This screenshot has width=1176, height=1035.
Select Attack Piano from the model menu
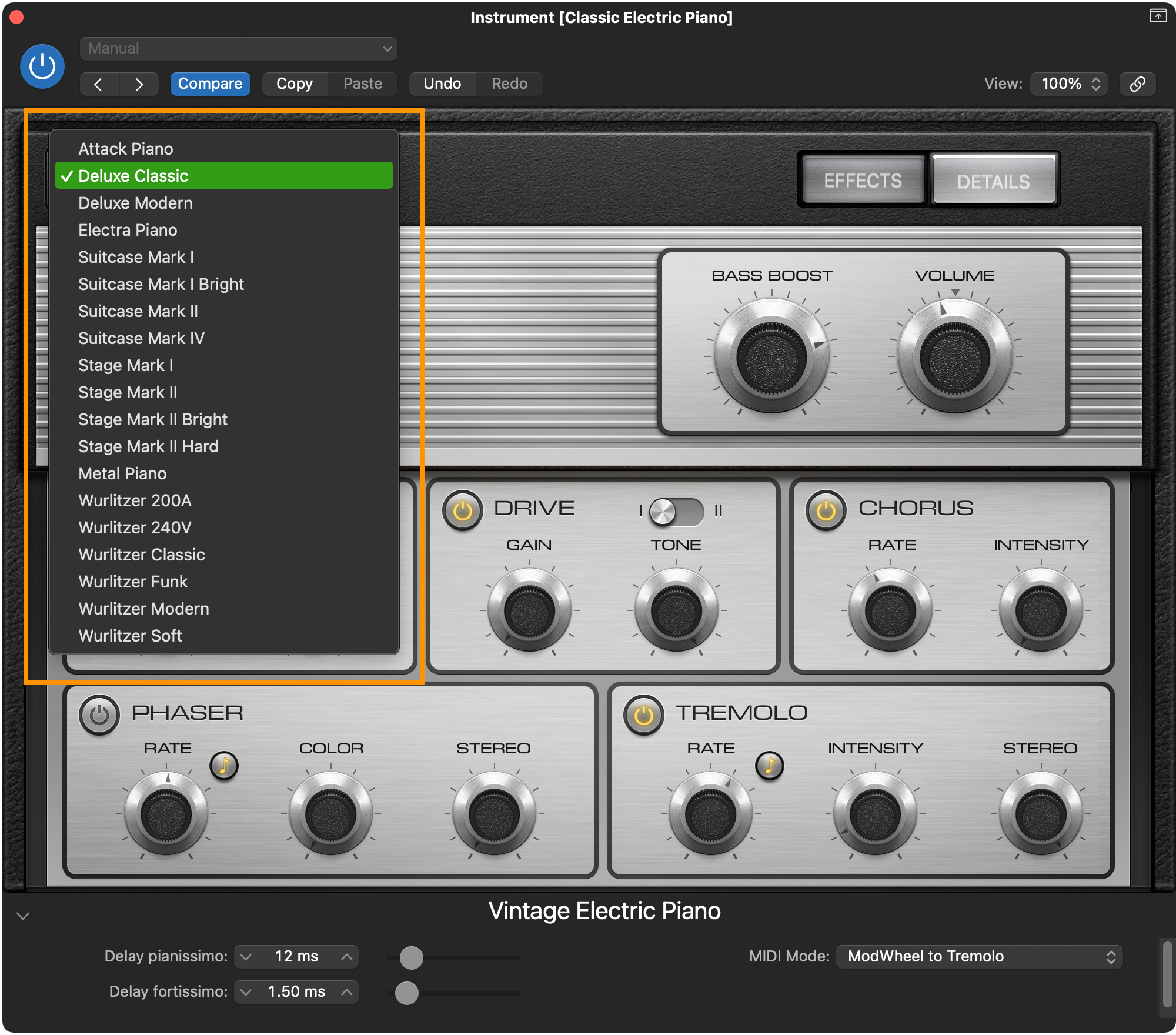coord(224,149)
